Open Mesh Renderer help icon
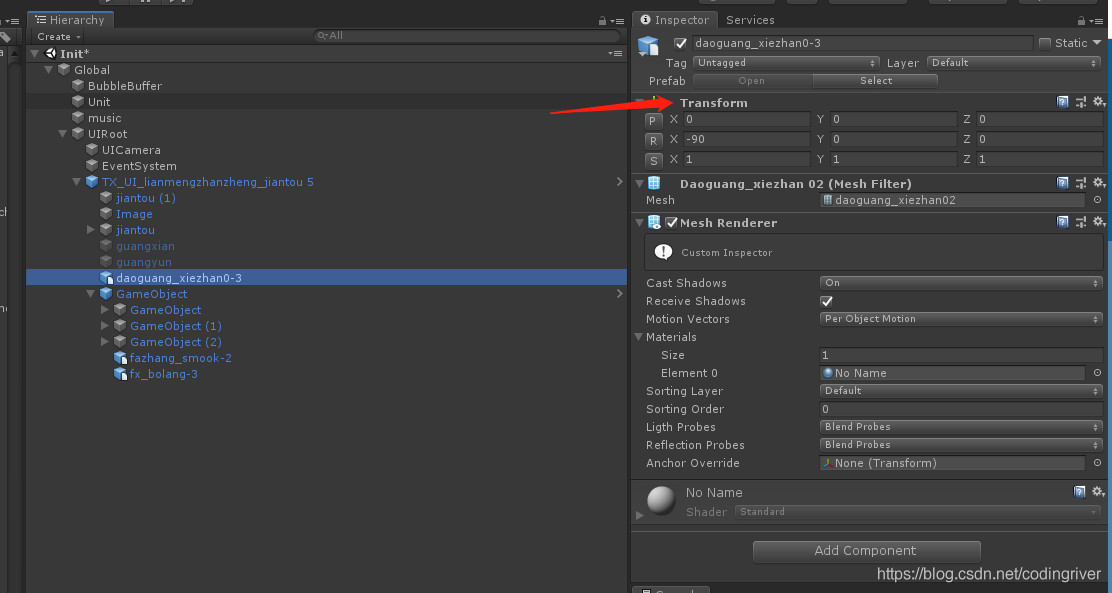Viewport: 1112px width, 593px height. point(1062,222)
